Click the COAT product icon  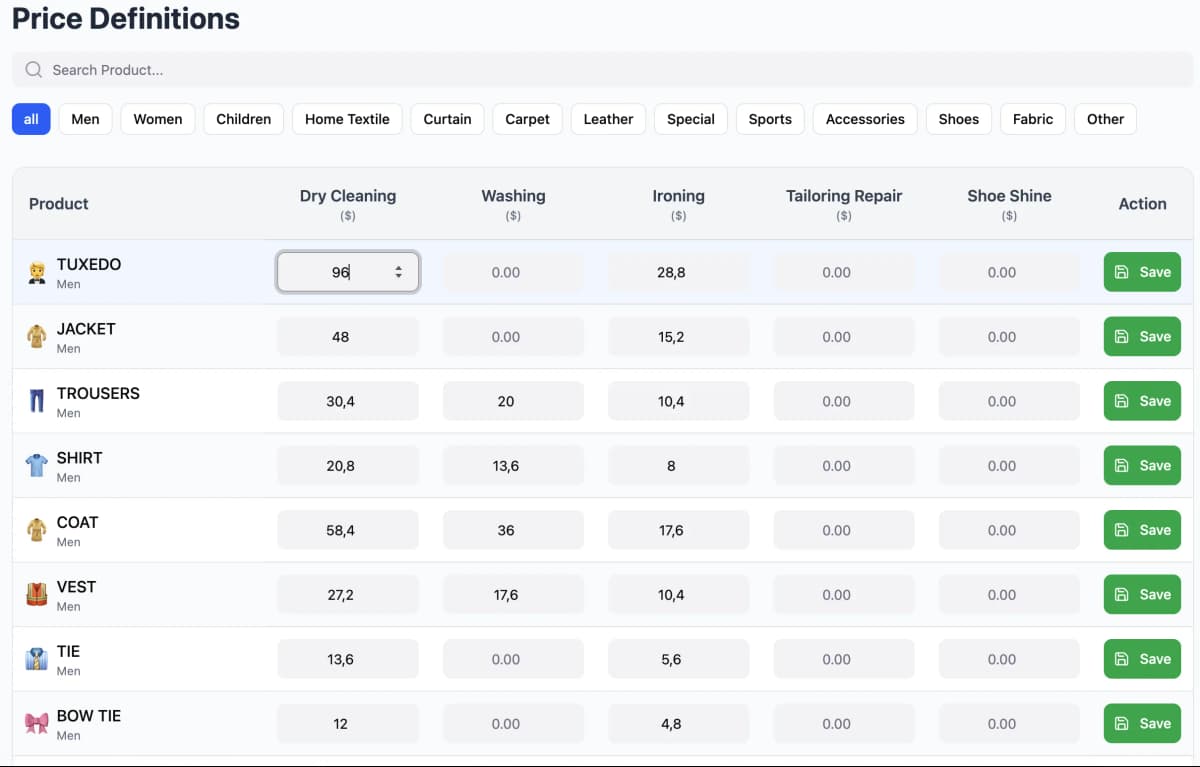pos(37,530)
